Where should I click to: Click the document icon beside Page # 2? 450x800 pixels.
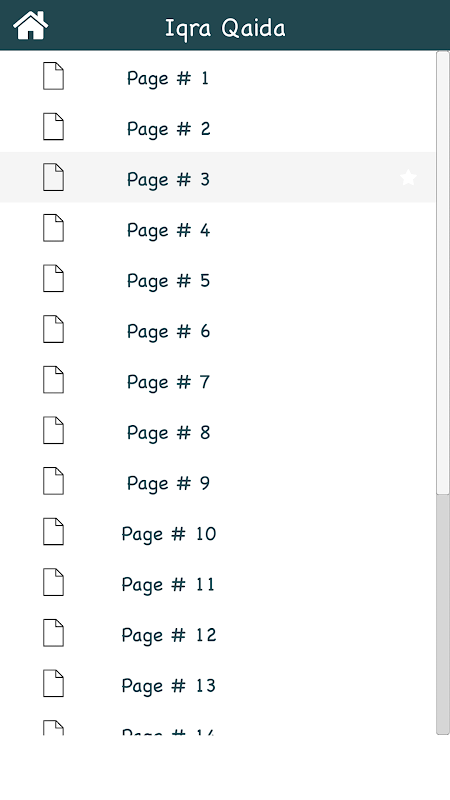click(x=54, y=127)
